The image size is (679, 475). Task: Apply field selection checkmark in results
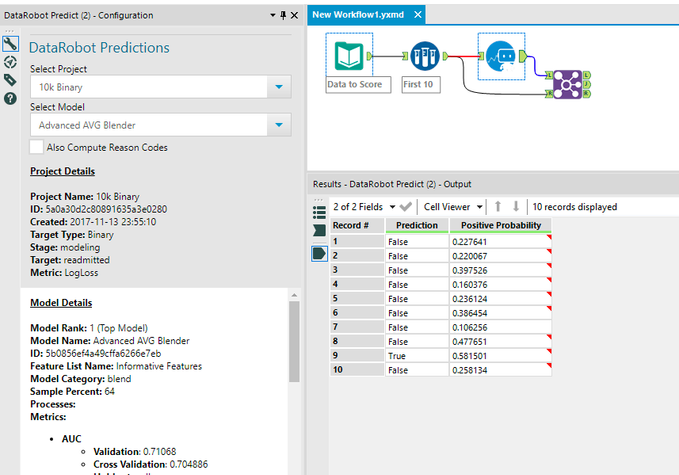click(x=406, y=207)
